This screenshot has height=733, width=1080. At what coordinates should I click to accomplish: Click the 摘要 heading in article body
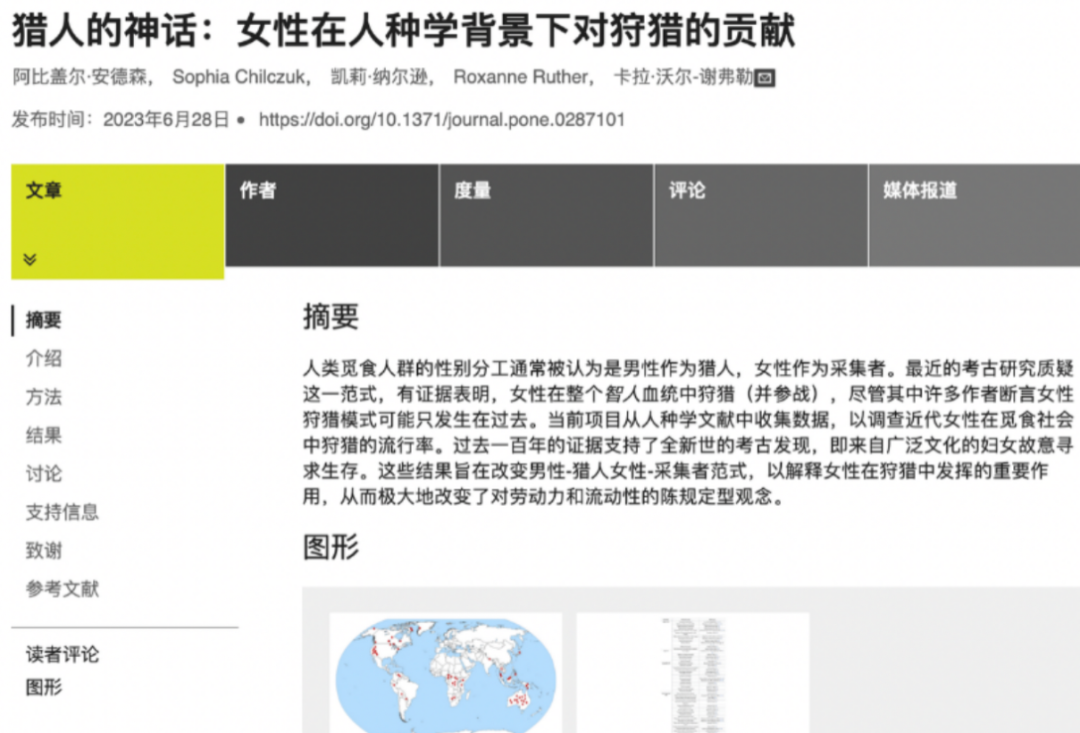(x=331, y=316)
